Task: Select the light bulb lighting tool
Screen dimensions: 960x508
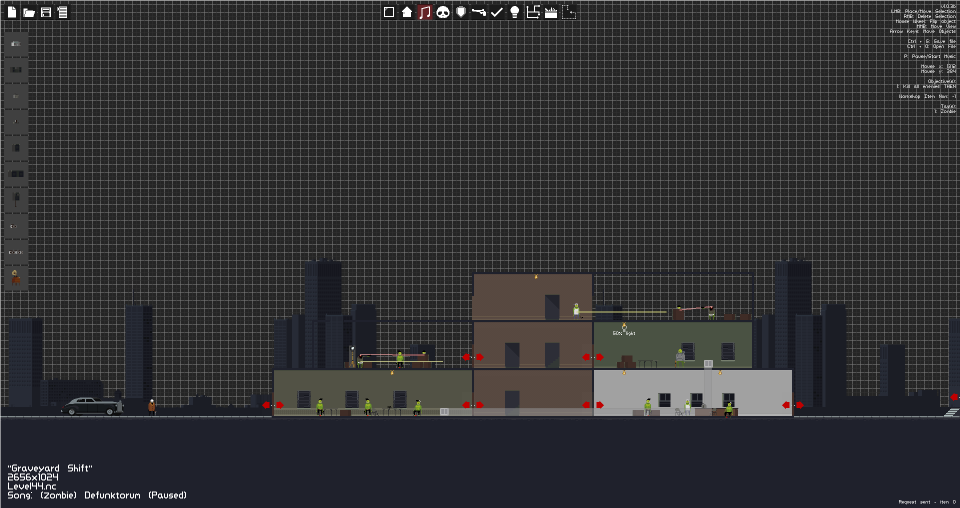Action: (515, 12)
